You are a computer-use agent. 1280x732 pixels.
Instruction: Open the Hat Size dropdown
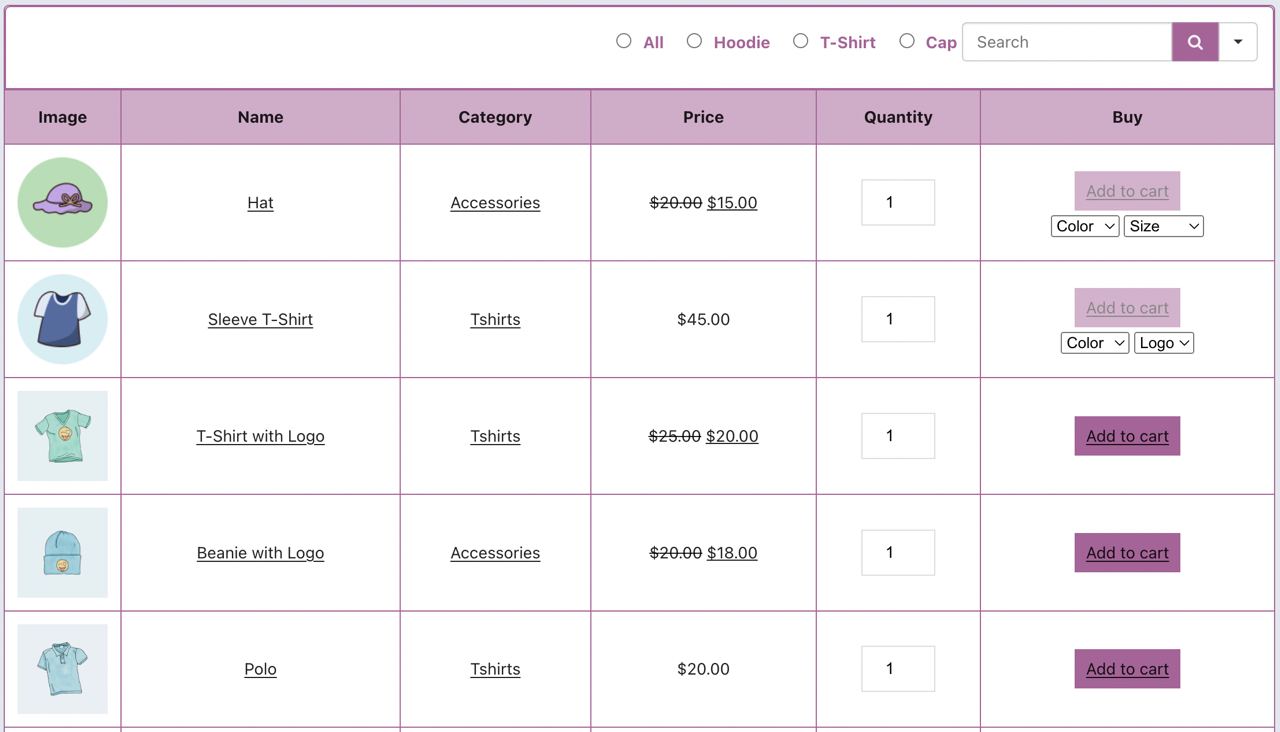coord(1163,226)
